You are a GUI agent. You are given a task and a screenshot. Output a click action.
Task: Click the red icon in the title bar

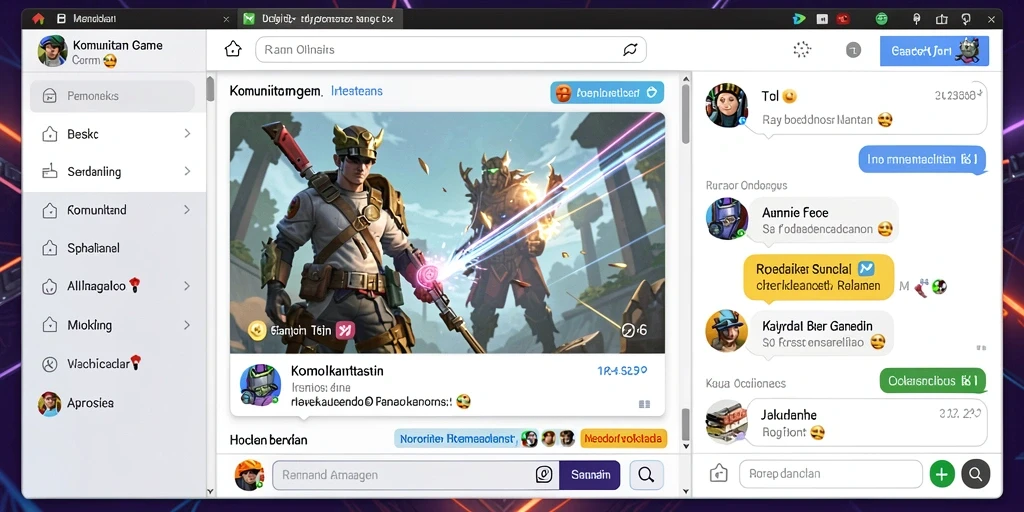click(x=844, y=19)
